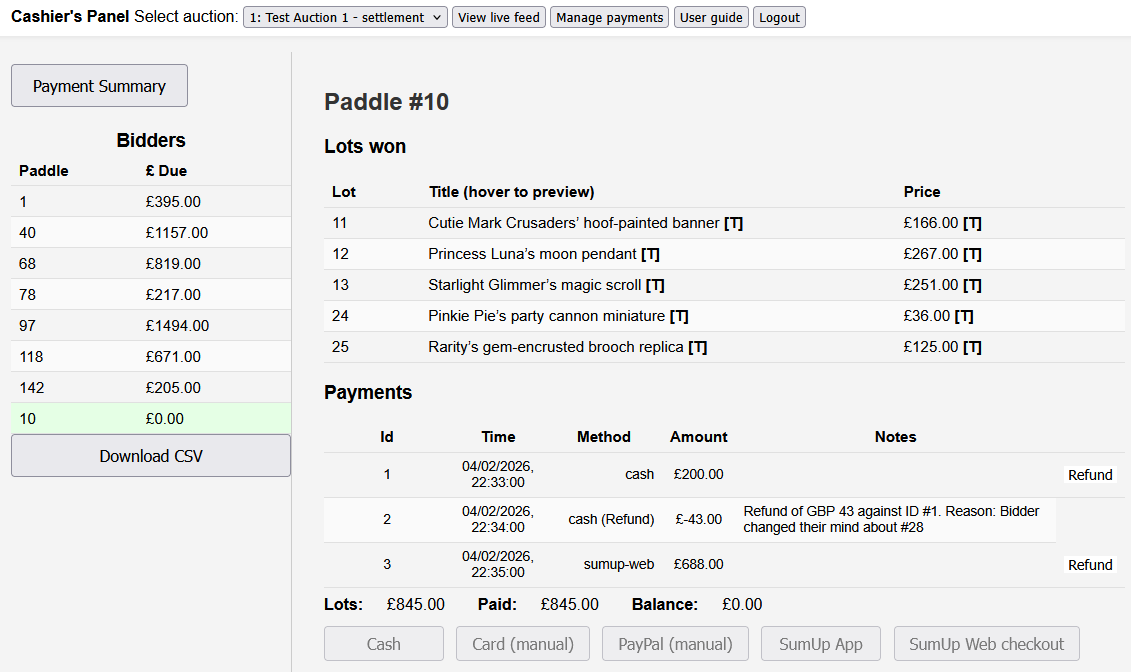The image size is (1131, 672).
Task: Launch SumUp Web checkout
Action: click(987, 644)
